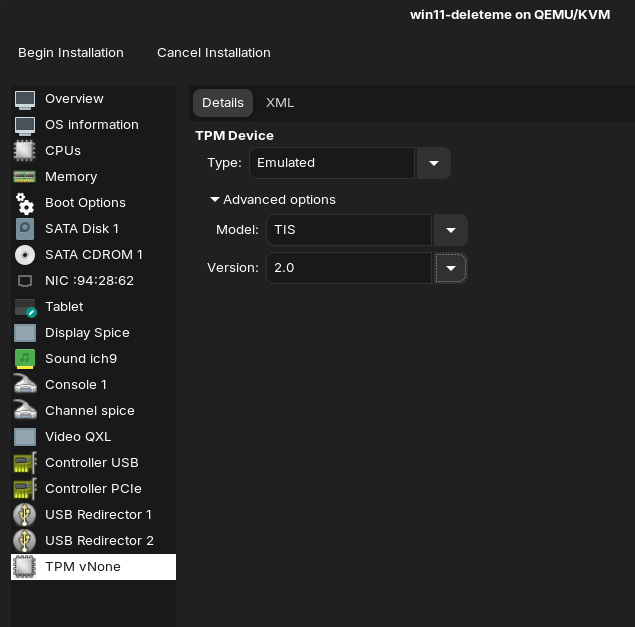Click the Type field showing Emulated
The image size is (635, 627).
click(332, 163)
